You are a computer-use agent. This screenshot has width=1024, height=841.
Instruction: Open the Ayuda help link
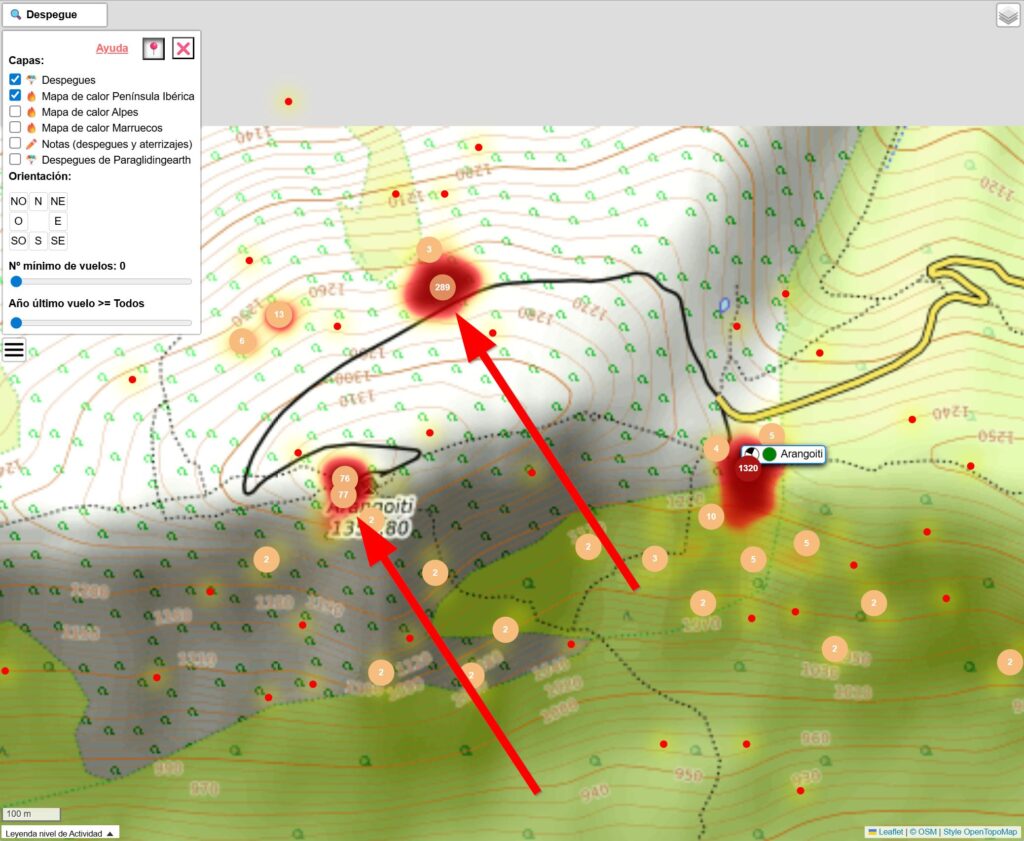pyautogui.click(x=112, y=48)
